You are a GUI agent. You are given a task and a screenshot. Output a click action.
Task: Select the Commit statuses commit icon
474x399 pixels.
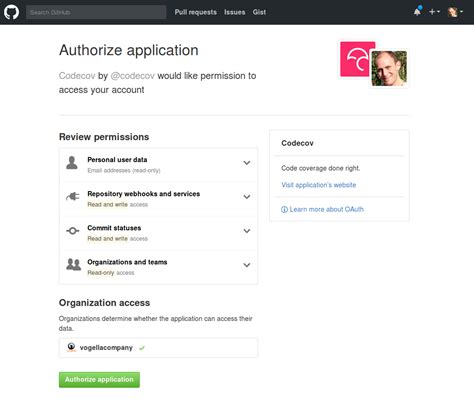[x=73, y=231]
